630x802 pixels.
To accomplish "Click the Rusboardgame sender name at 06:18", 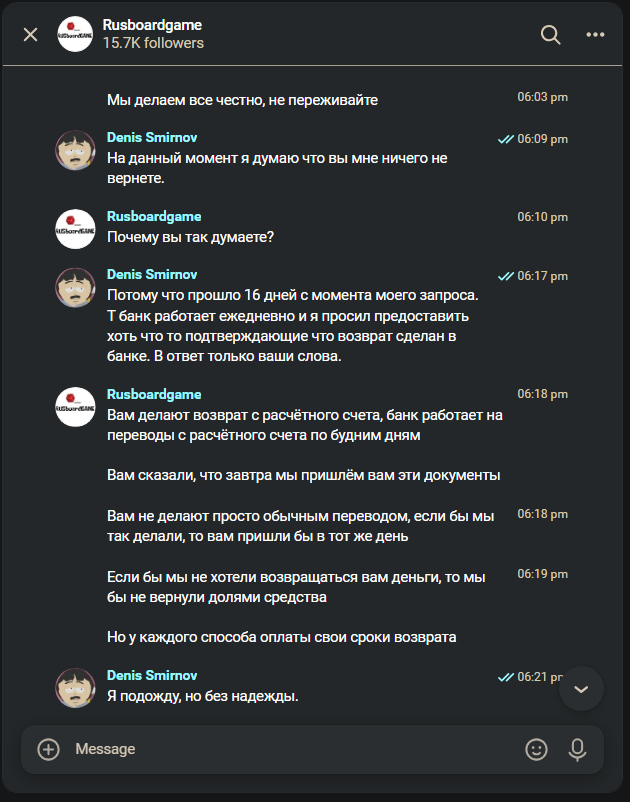I will point(154,395).
